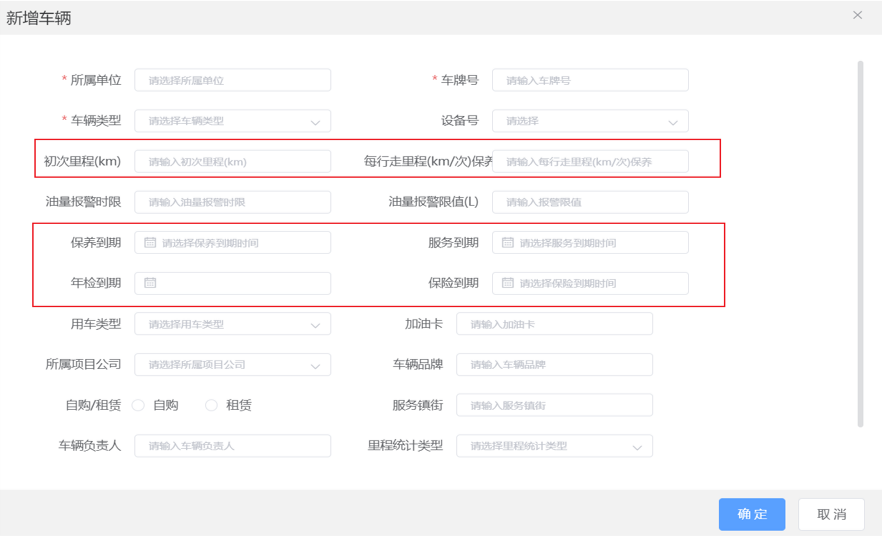Select the 租赁 radio button
Screen dimensions: 882x536
point(211,405)
